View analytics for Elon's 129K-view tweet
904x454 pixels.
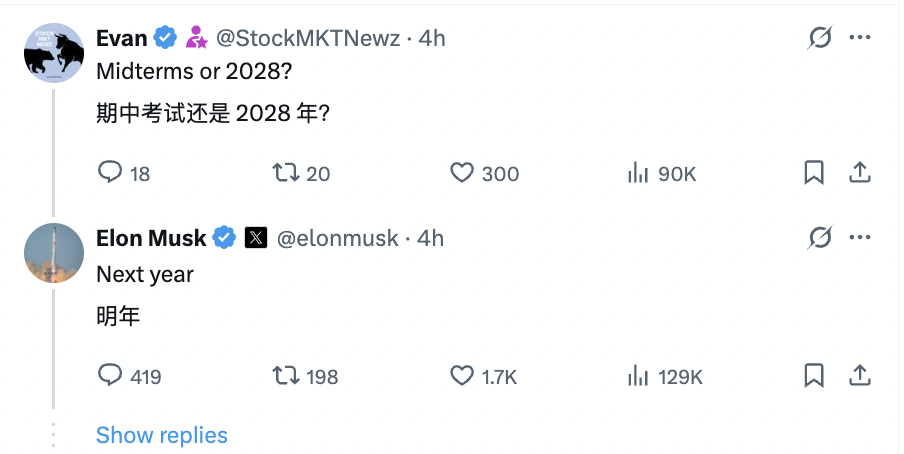(x=638, y=376)
